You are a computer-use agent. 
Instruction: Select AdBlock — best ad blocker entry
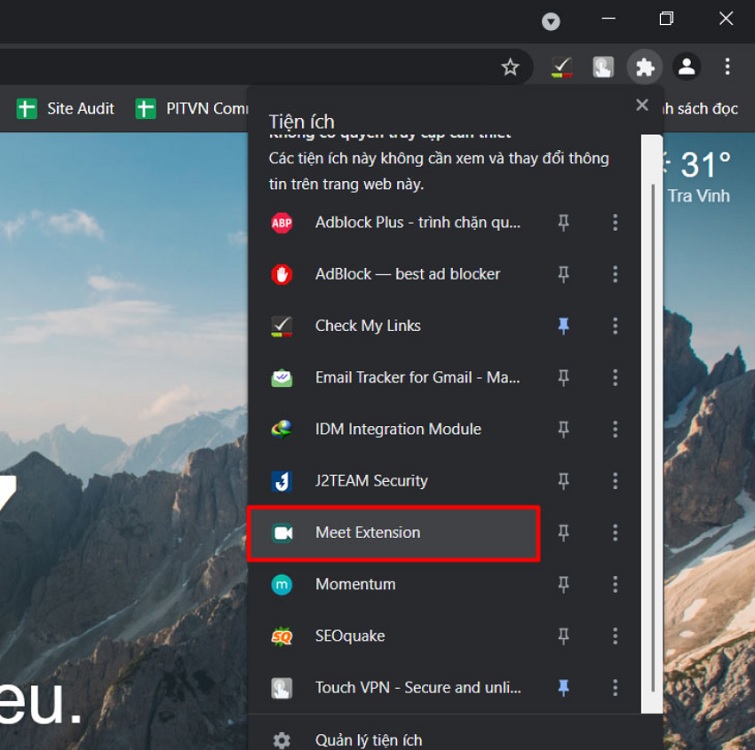coord(407,274)
